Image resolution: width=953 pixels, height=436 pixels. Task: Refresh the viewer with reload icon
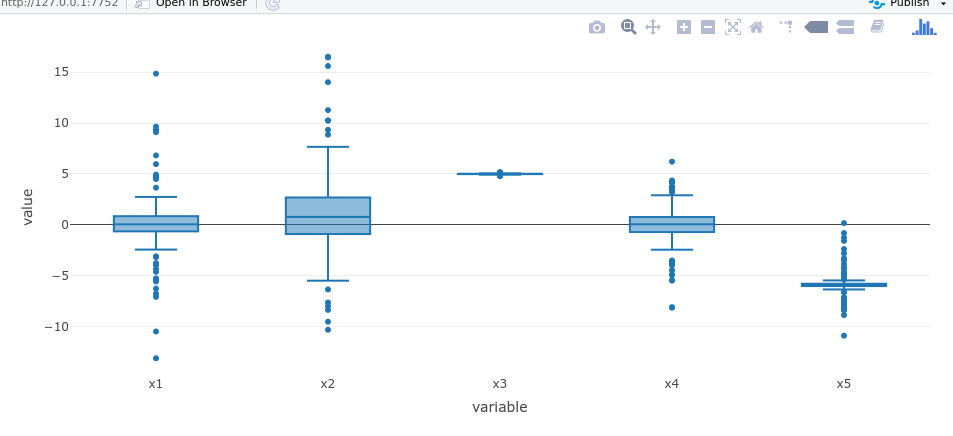(272, 4)
